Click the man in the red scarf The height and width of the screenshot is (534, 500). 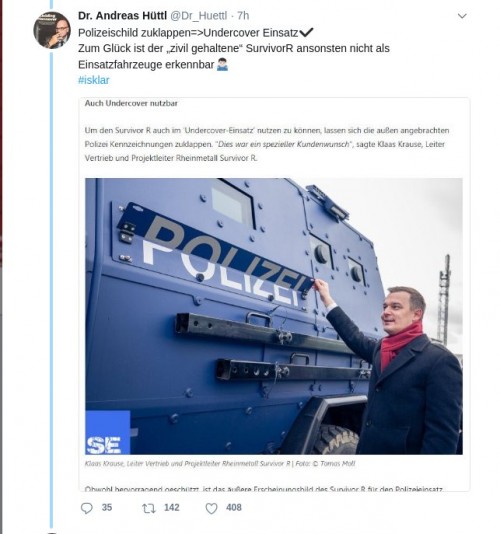point(405,370)
